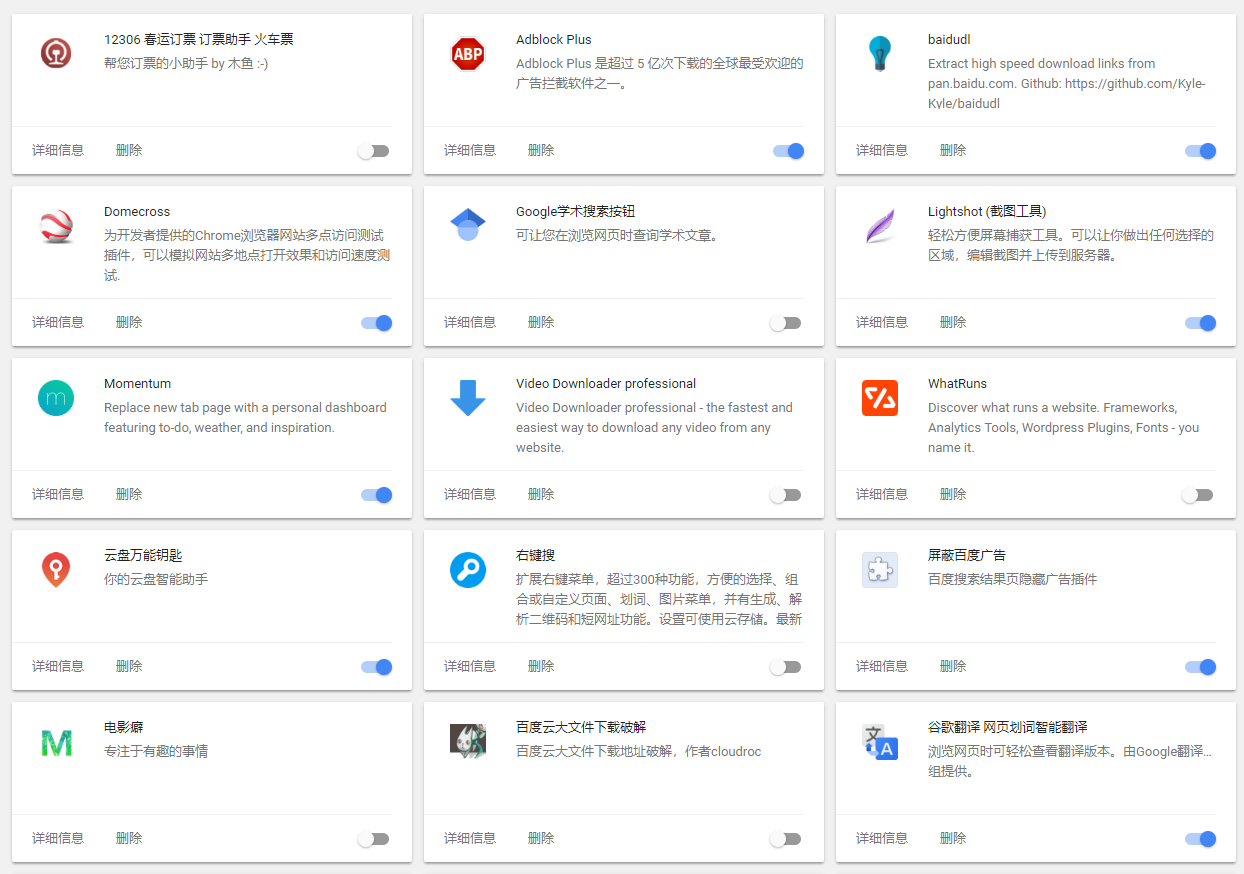Image resolution: width=1244 pixels, height=874 pixels.
Task: Click 删除 on the 右键搜 card
Action: pos(541,666)
